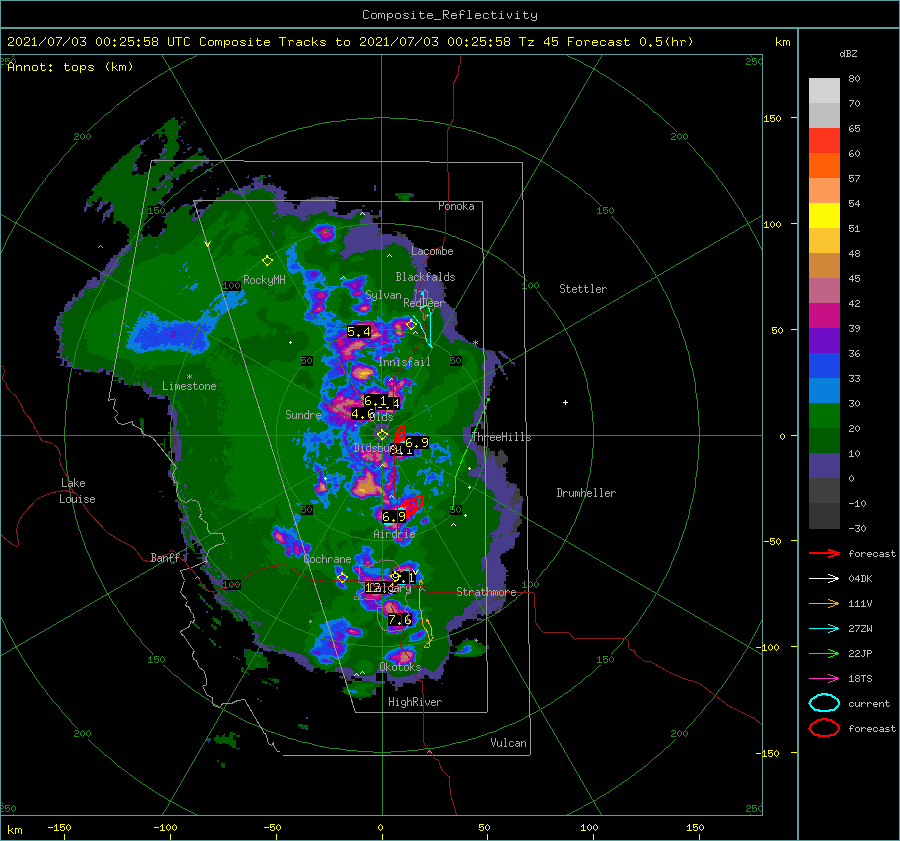Viewport: 900px width, 841px height.
Task: Click the Innisfail city label
Action: tap(404, 362)
